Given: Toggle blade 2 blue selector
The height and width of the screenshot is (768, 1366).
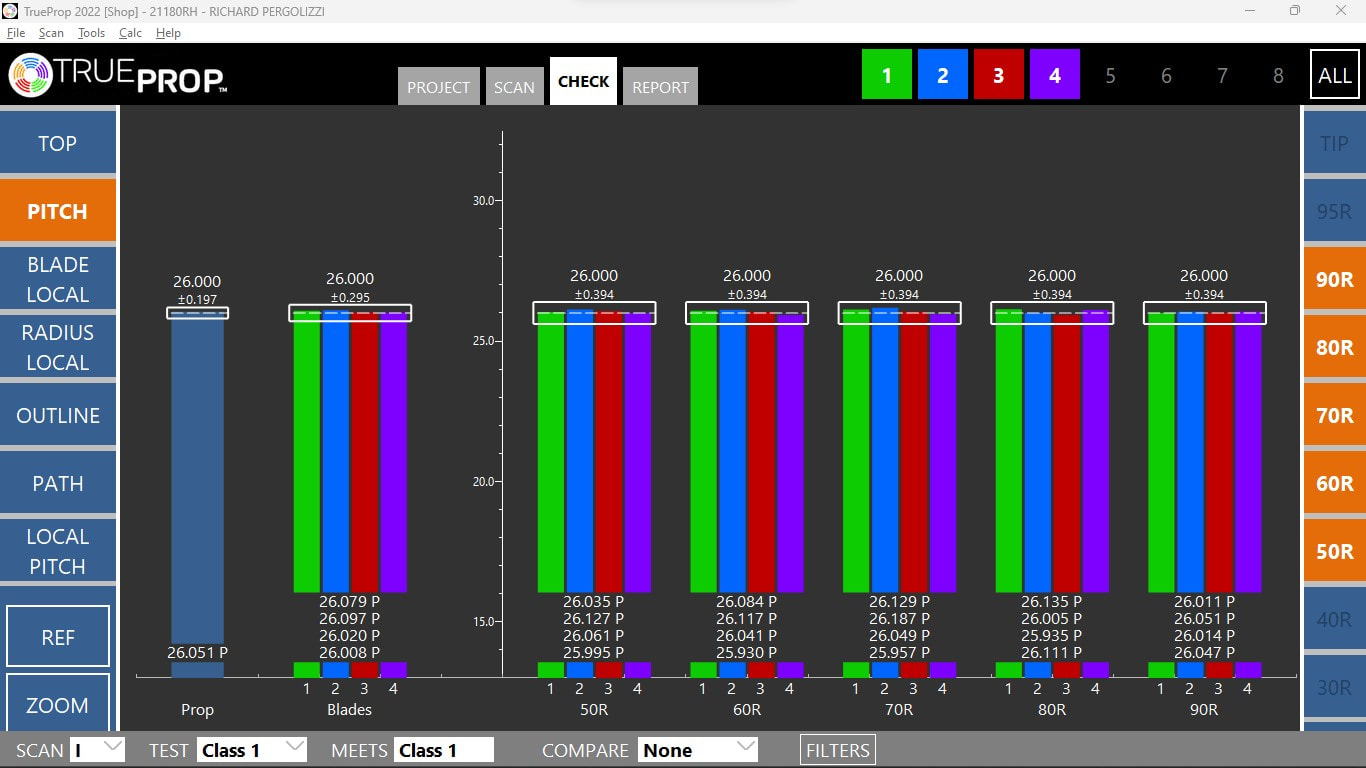Looking at the screenshot, I should click(942, 75).
